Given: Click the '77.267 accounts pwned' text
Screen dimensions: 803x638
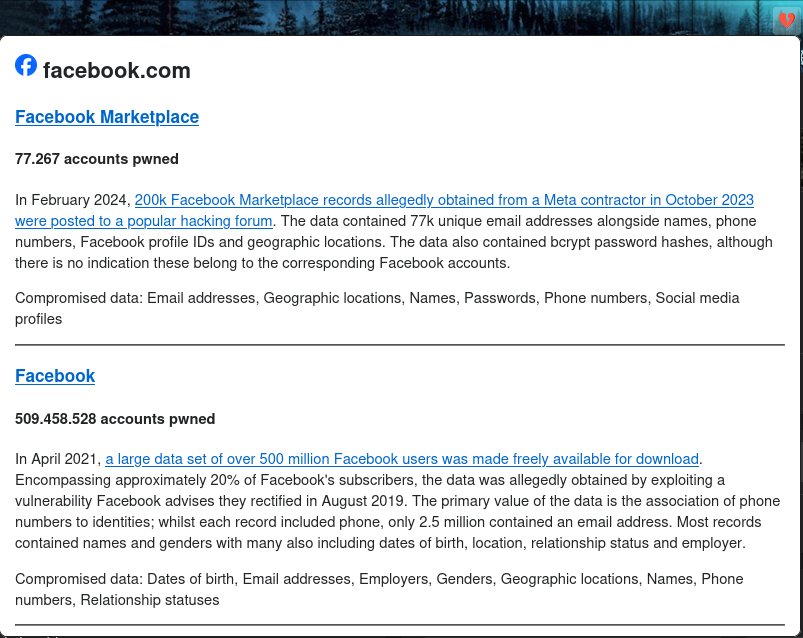Looking at the screenshot, I should pos(97,159).
